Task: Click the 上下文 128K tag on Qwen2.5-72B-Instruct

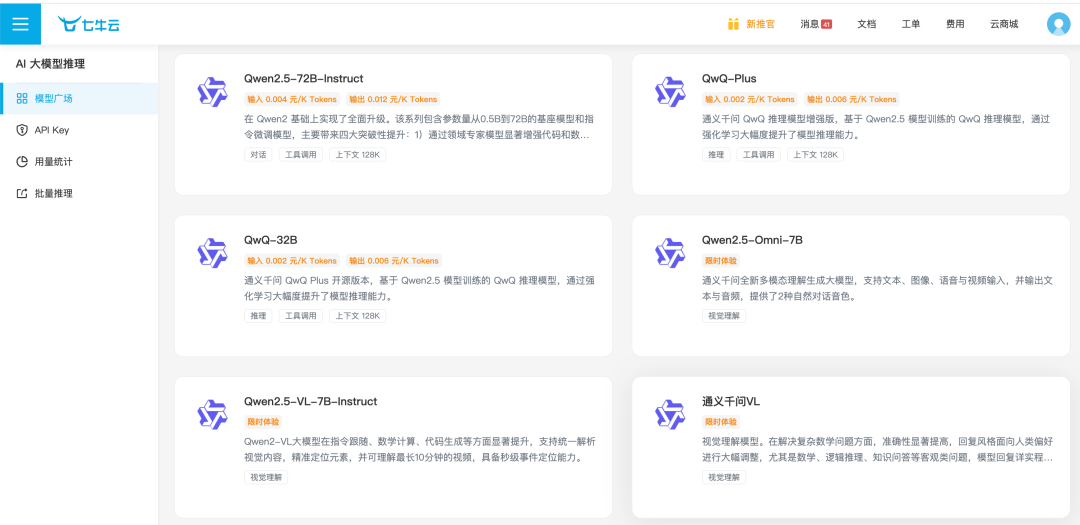Action: (x=357, y=154)
